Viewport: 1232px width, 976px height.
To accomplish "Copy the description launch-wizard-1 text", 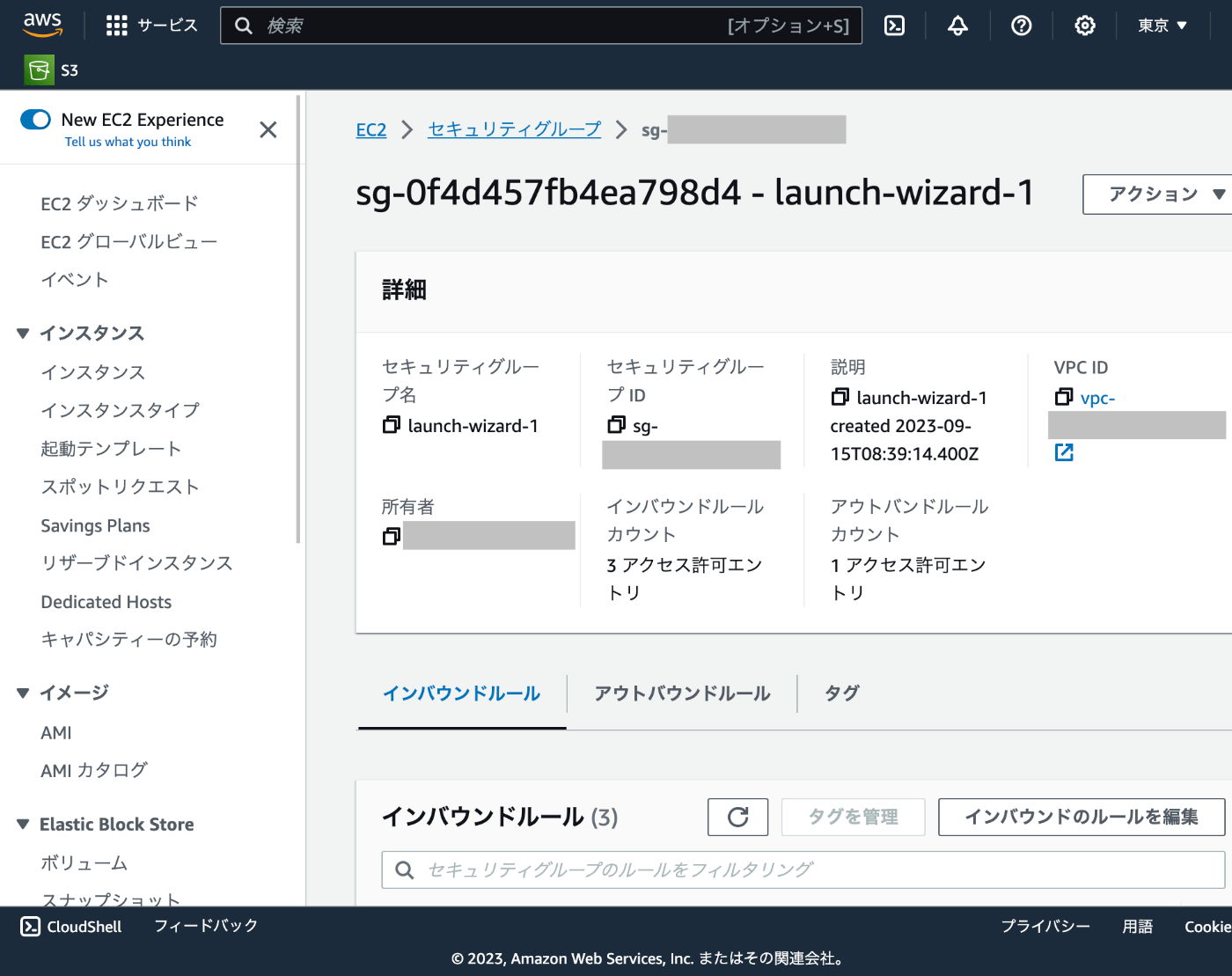I will tap(840, 397).
